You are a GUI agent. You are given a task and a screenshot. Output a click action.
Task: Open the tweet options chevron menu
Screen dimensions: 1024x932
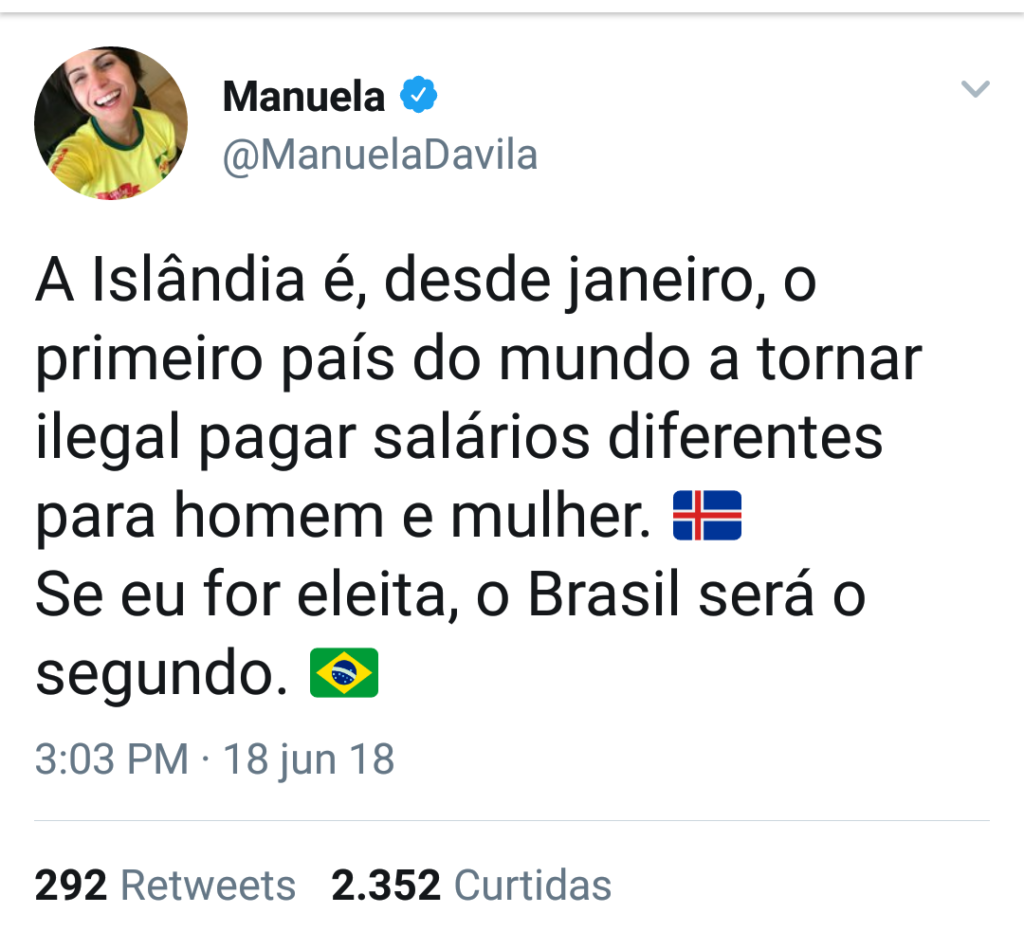pos(974,90)
